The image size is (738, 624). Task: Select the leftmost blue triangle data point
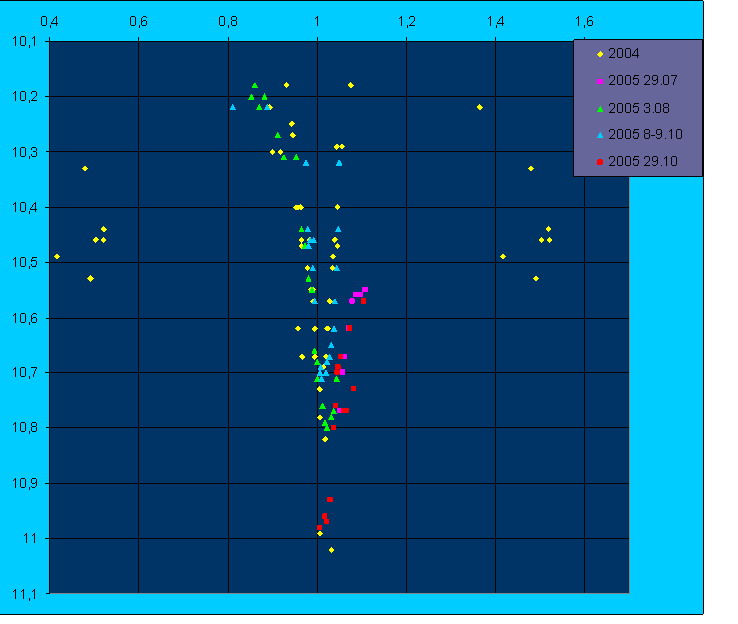[233, 107]
